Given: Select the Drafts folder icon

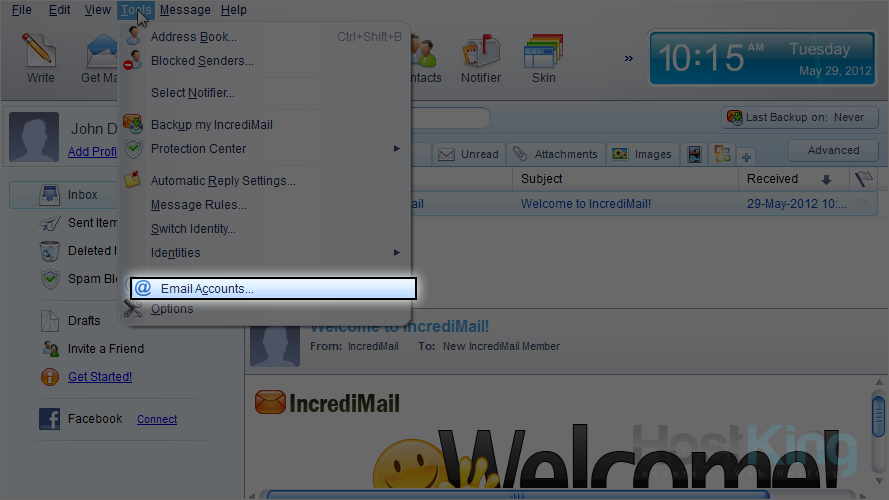Looking at the screenshot, I should 50,321.
